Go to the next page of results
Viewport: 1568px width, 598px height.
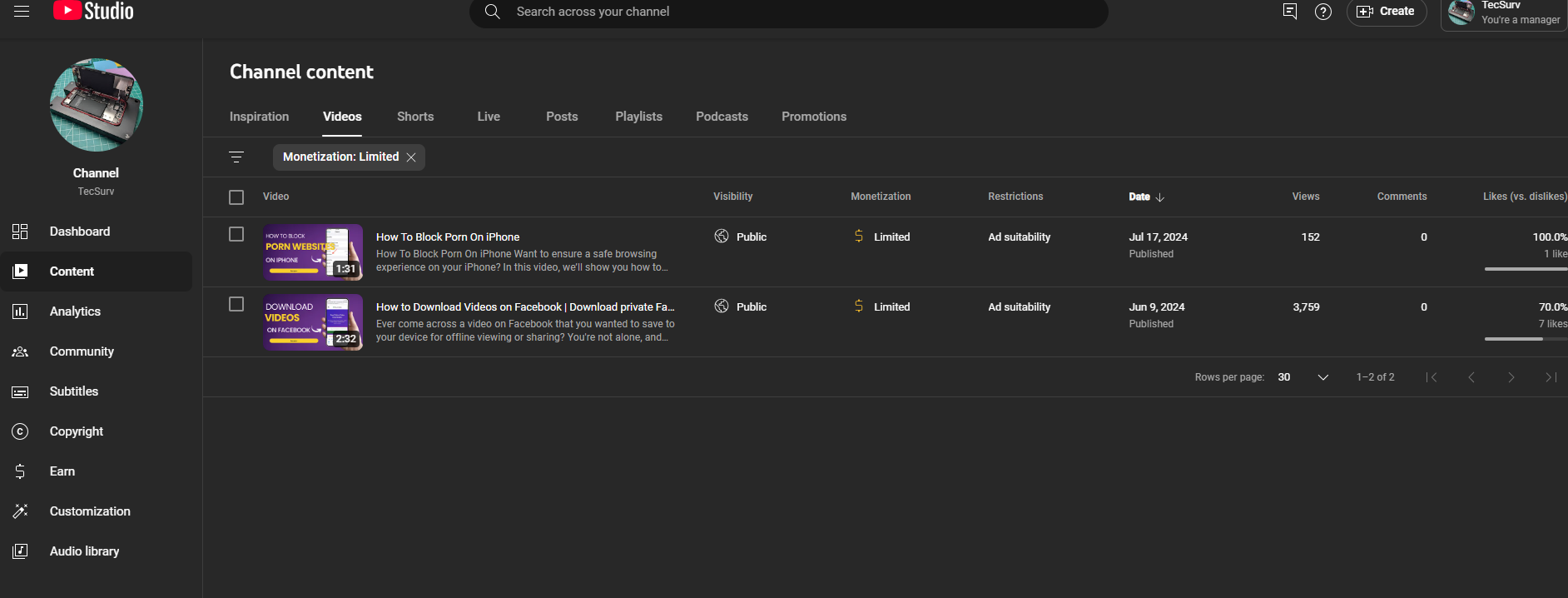(1511, 377)
